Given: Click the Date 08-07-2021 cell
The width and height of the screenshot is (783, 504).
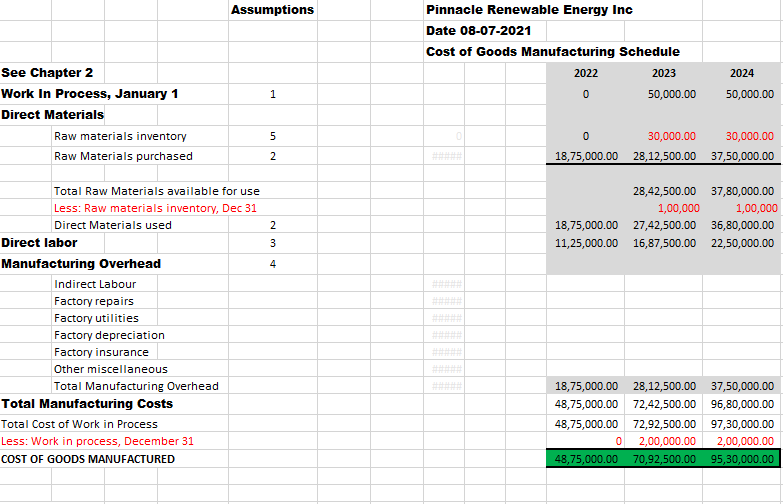Looking at the screenshot, I should (478, 31).
